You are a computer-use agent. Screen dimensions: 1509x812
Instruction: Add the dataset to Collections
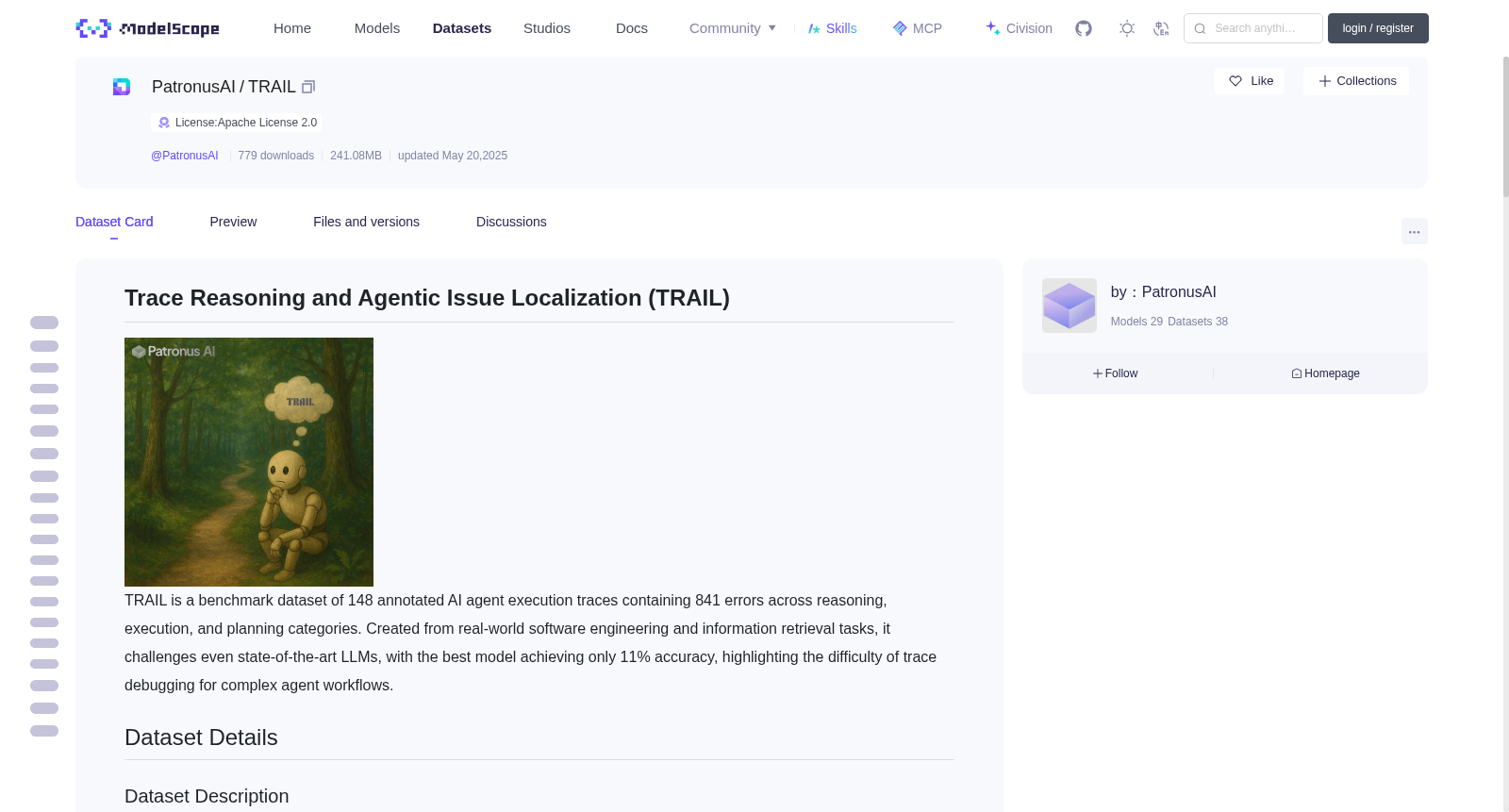(1357, 81)
